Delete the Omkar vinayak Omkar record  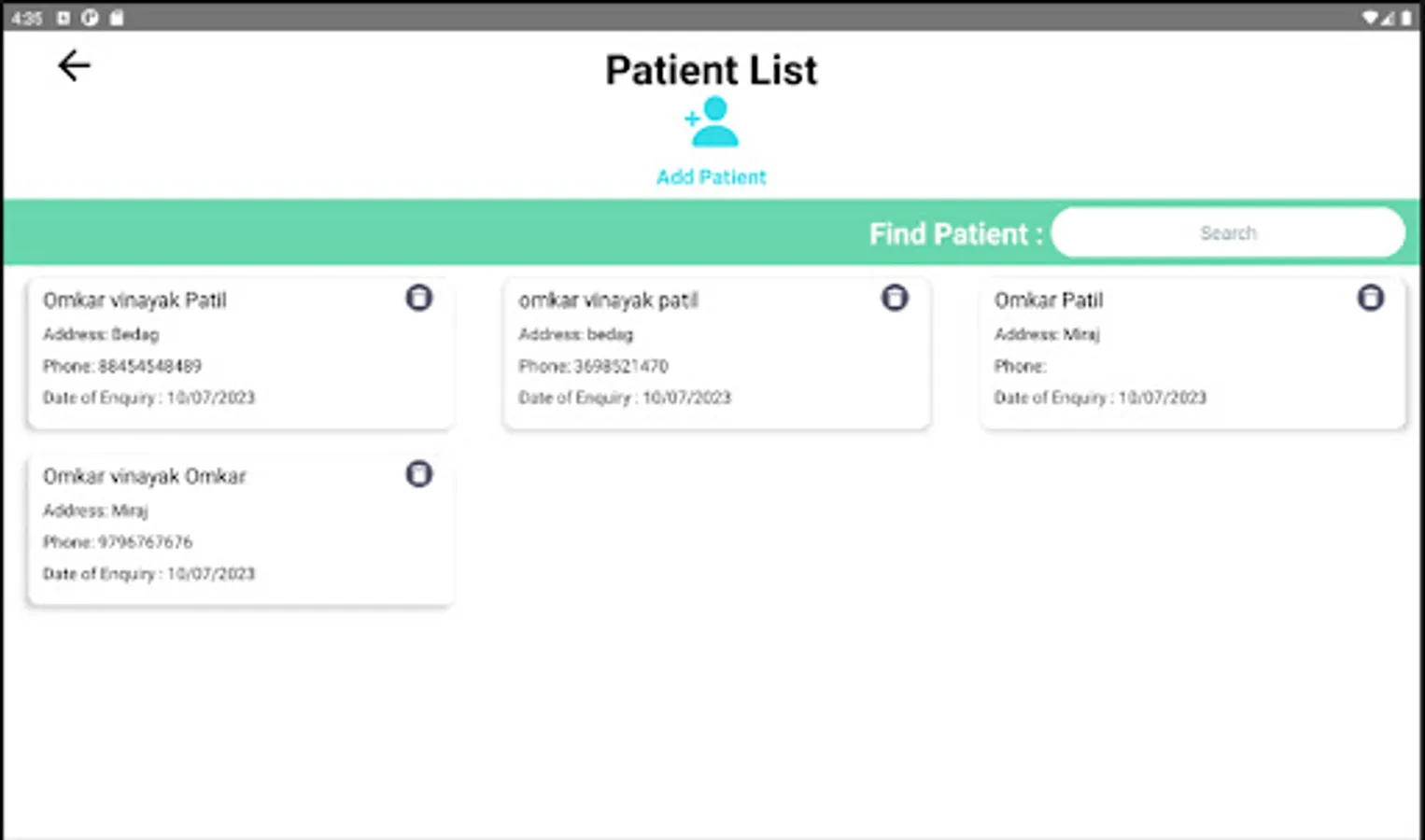click(419, 474)
